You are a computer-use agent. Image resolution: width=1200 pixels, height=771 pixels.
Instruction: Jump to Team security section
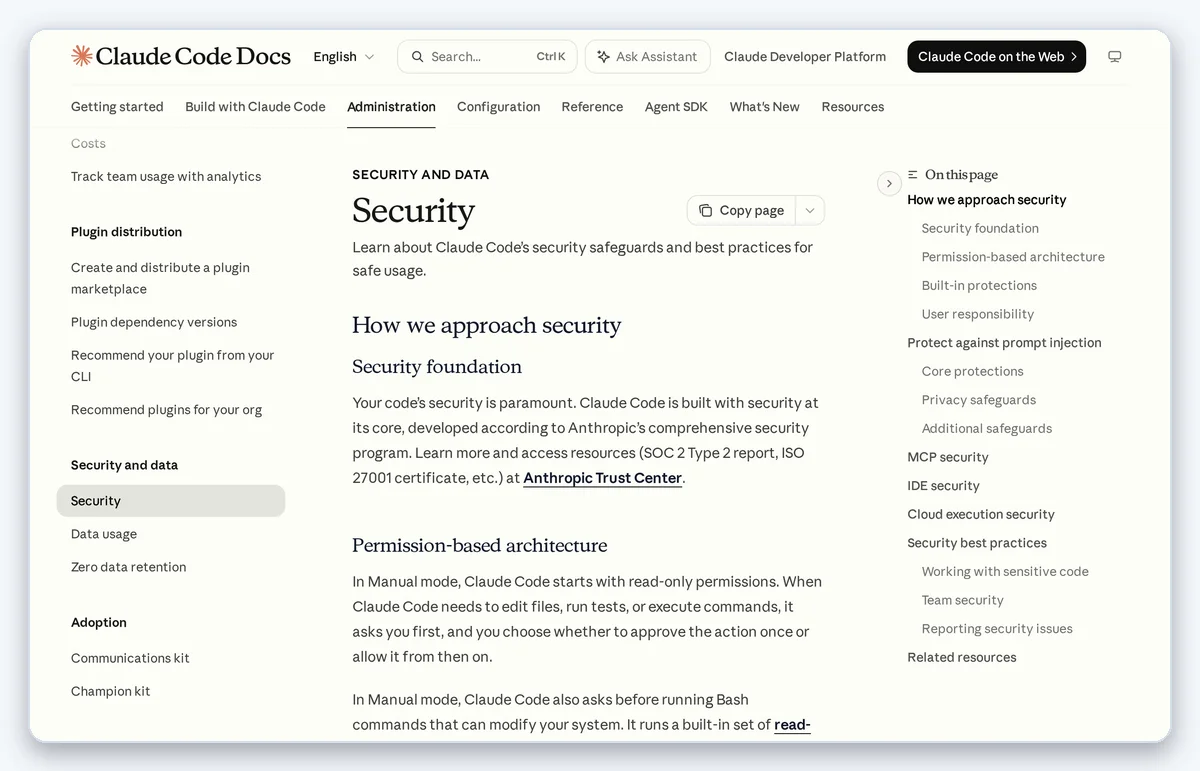962,600
